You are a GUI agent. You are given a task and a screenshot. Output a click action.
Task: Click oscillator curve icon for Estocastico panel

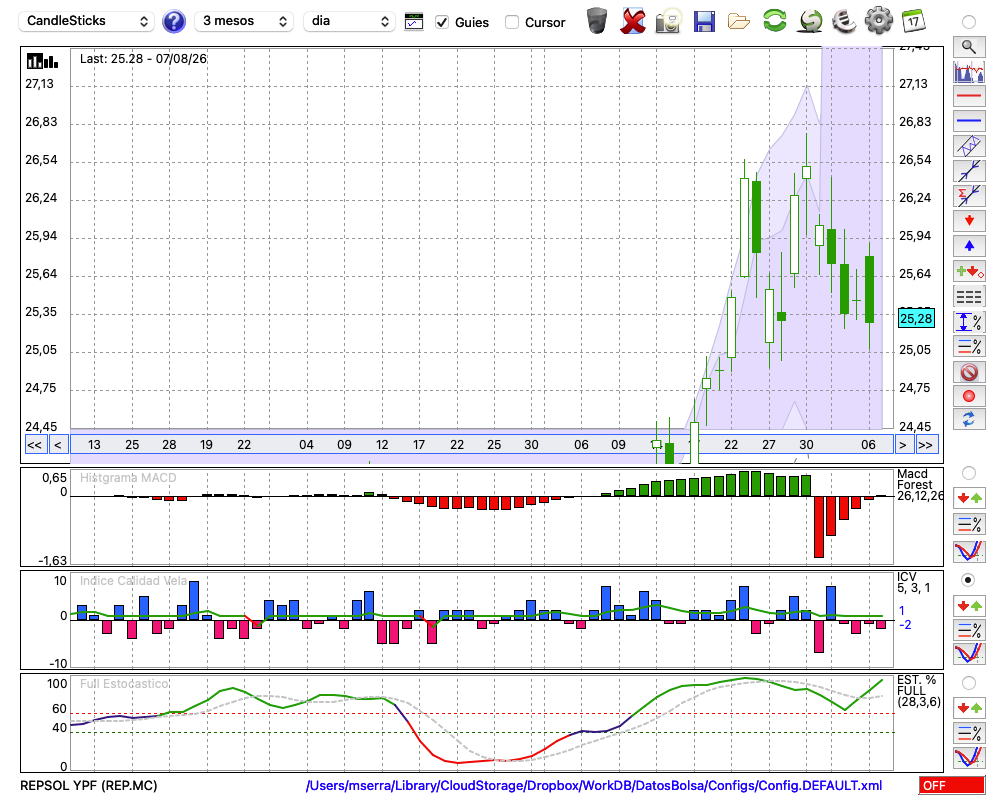[x=969, y=757]
